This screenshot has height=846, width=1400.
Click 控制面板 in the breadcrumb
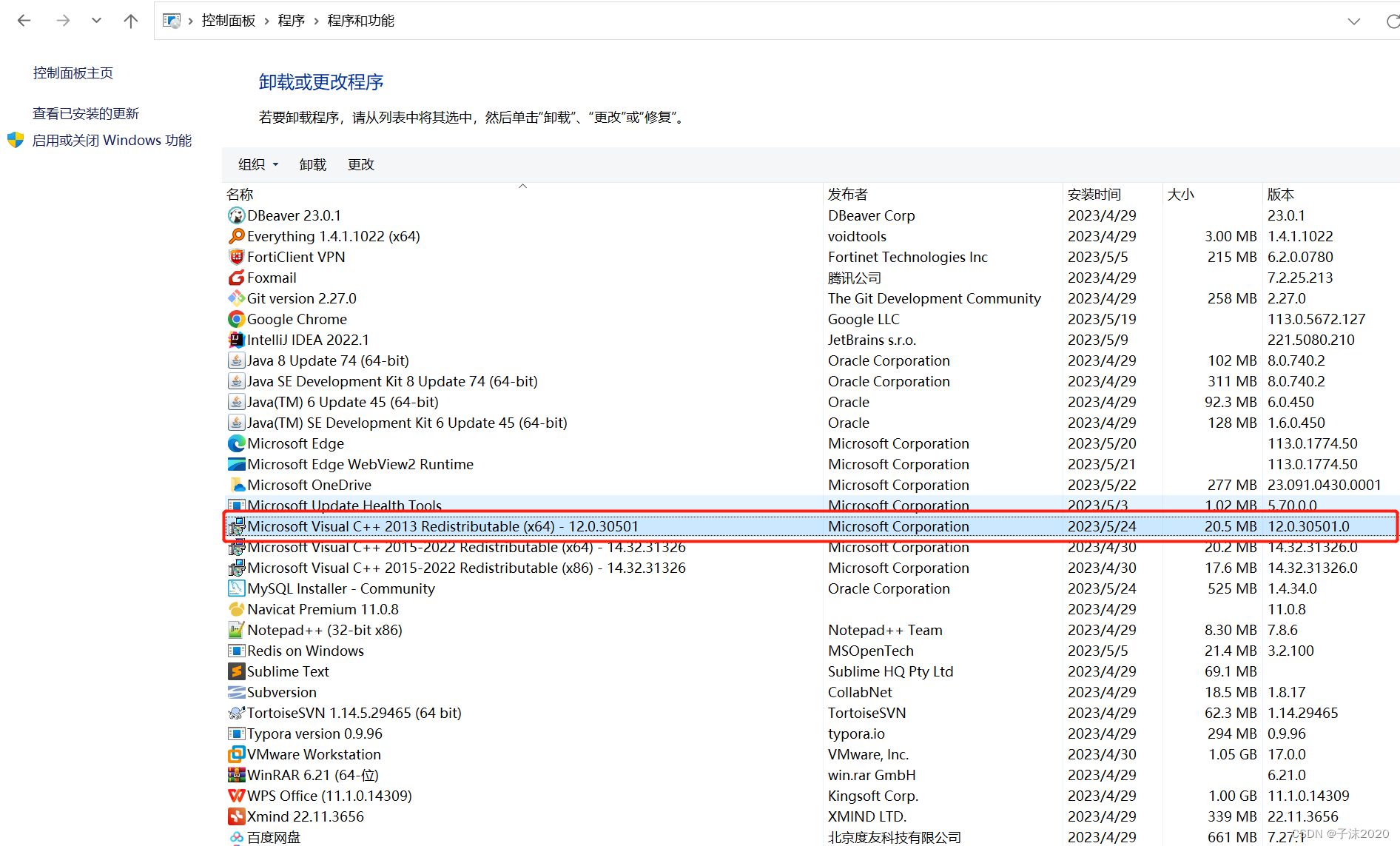[229, 21]
